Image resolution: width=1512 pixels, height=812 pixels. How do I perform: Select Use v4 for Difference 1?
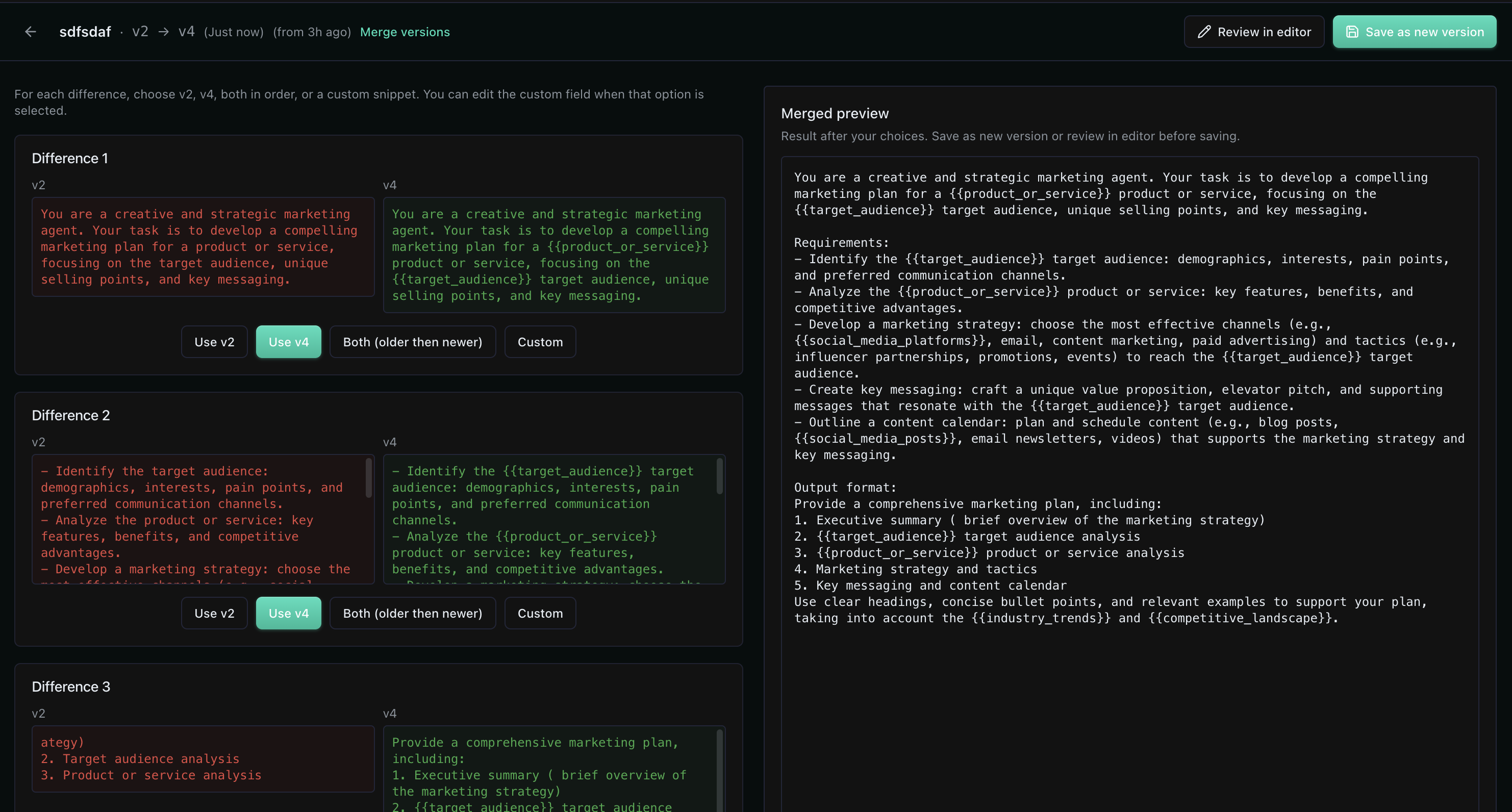289,342
